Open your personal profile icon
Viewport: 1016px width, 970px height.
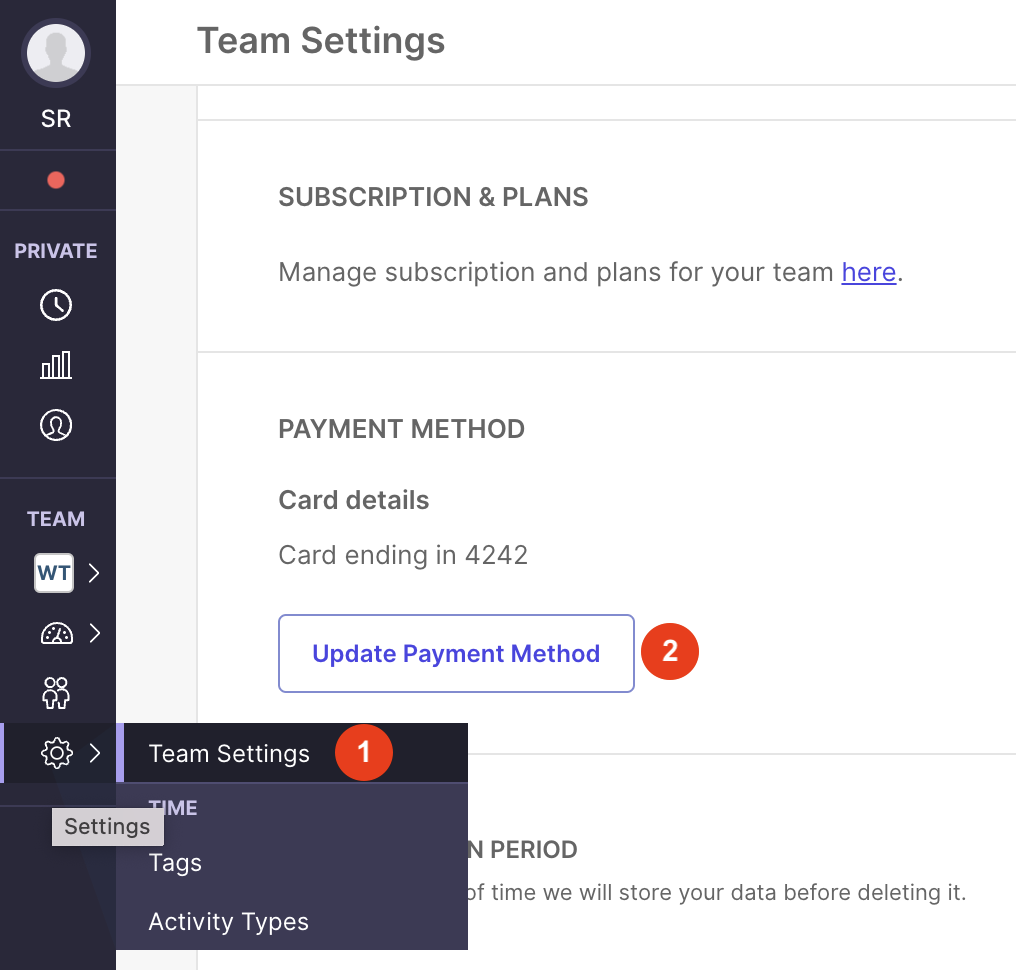tap(56, 424)
